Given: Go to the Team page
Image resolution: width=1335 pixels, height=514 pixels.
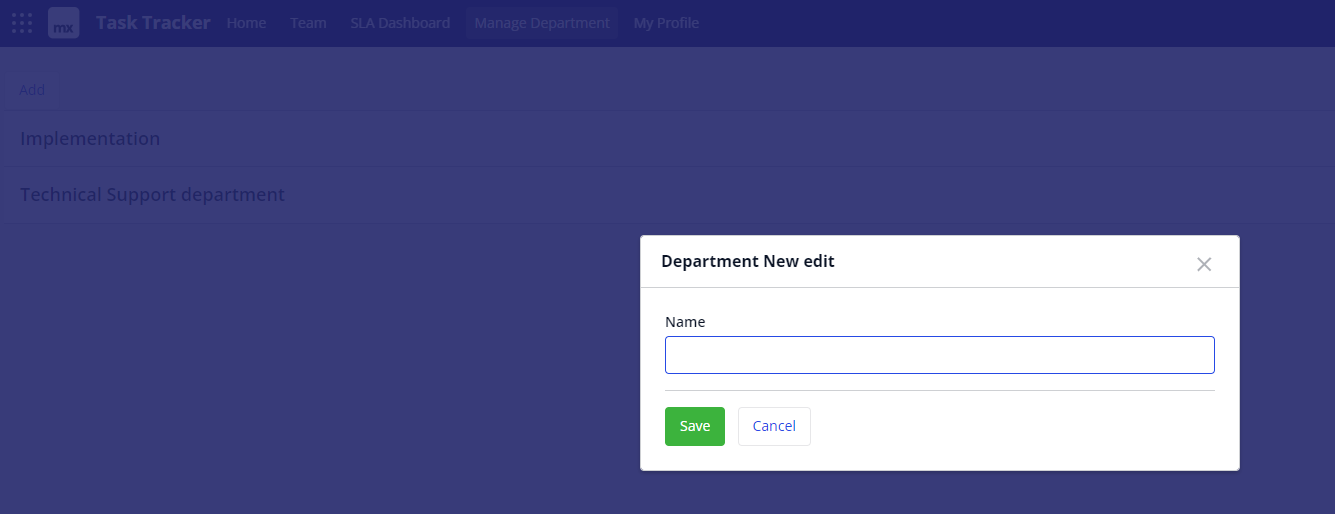Looking at the screenshot, I should coord(308,23).
